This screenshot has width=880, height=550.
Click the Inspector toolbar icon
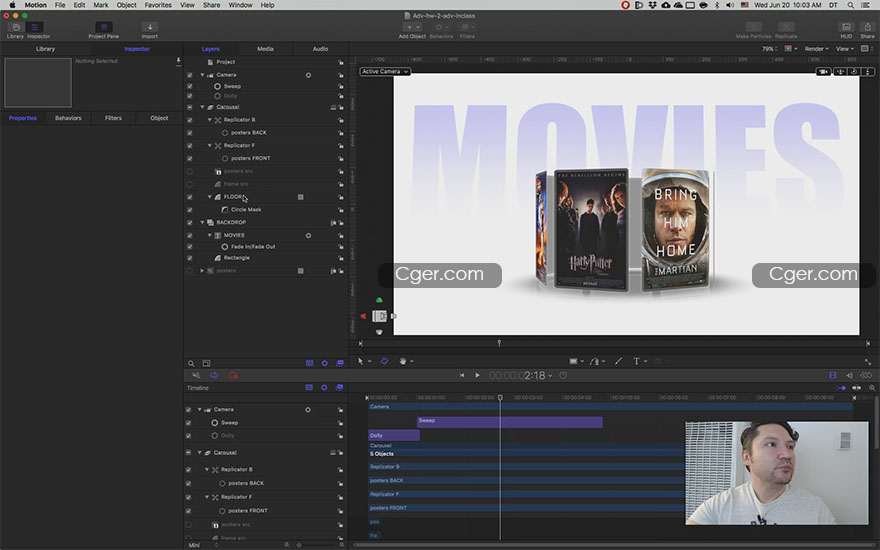35,28
